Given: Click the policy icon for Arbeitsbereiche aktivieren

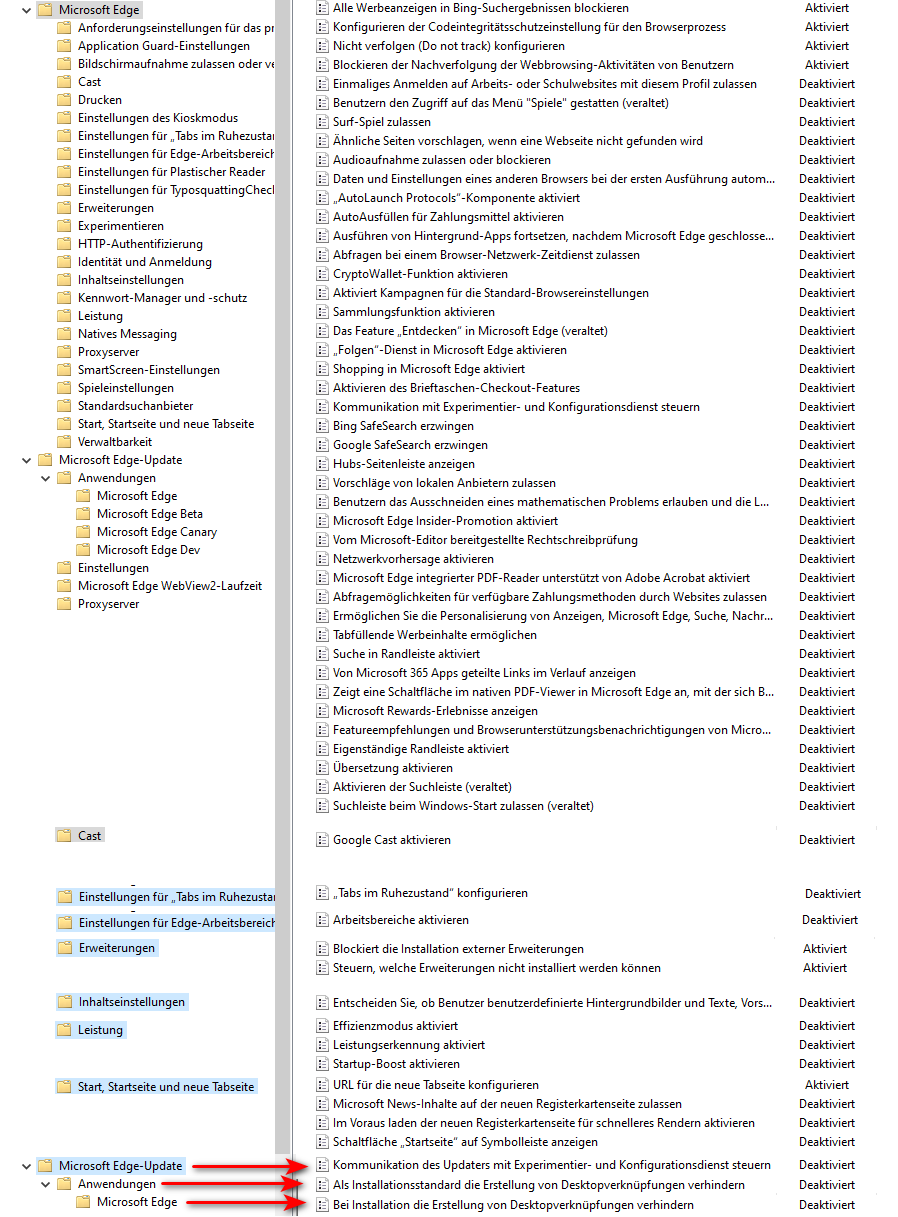Looking at the screenshot, I should tap(322, 920).
